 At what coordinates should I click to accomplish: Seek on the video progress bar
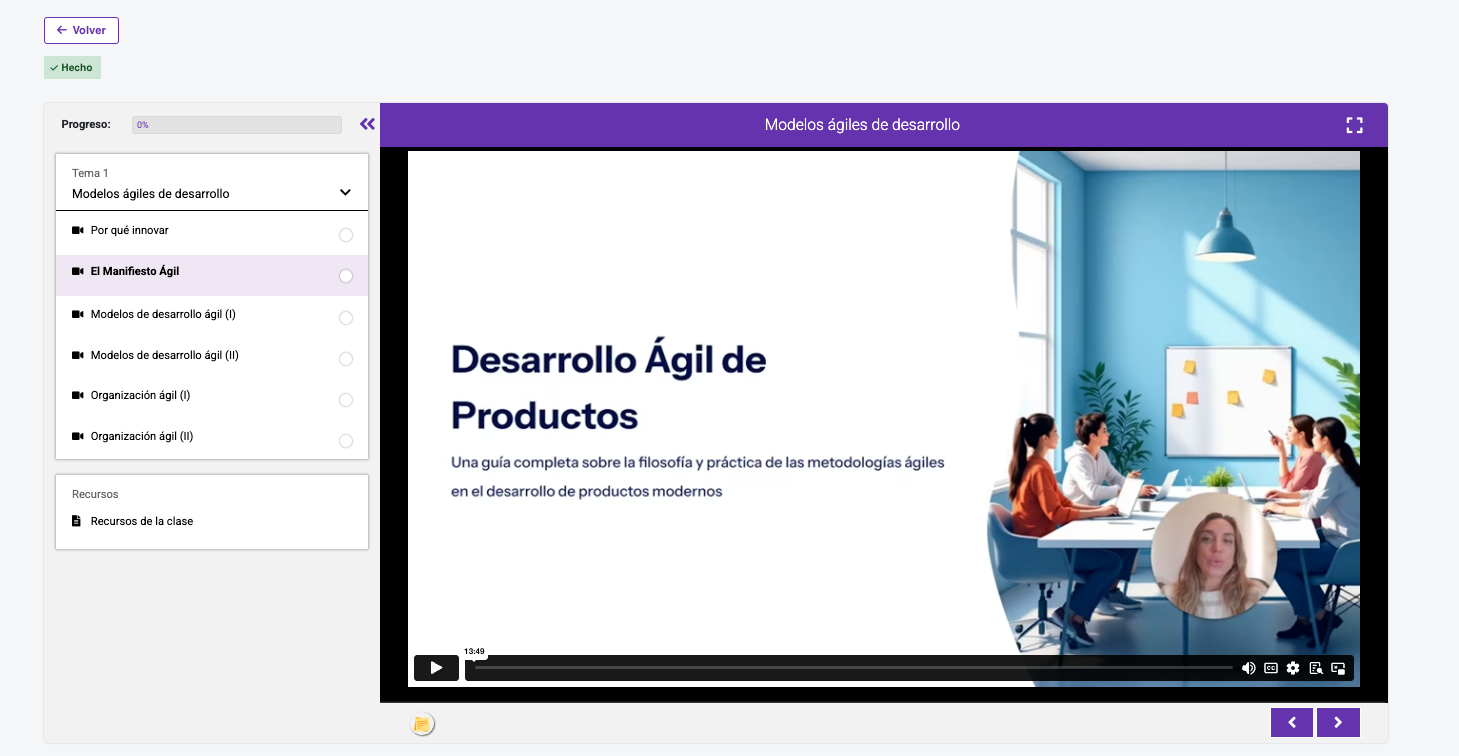click(850, 668)
